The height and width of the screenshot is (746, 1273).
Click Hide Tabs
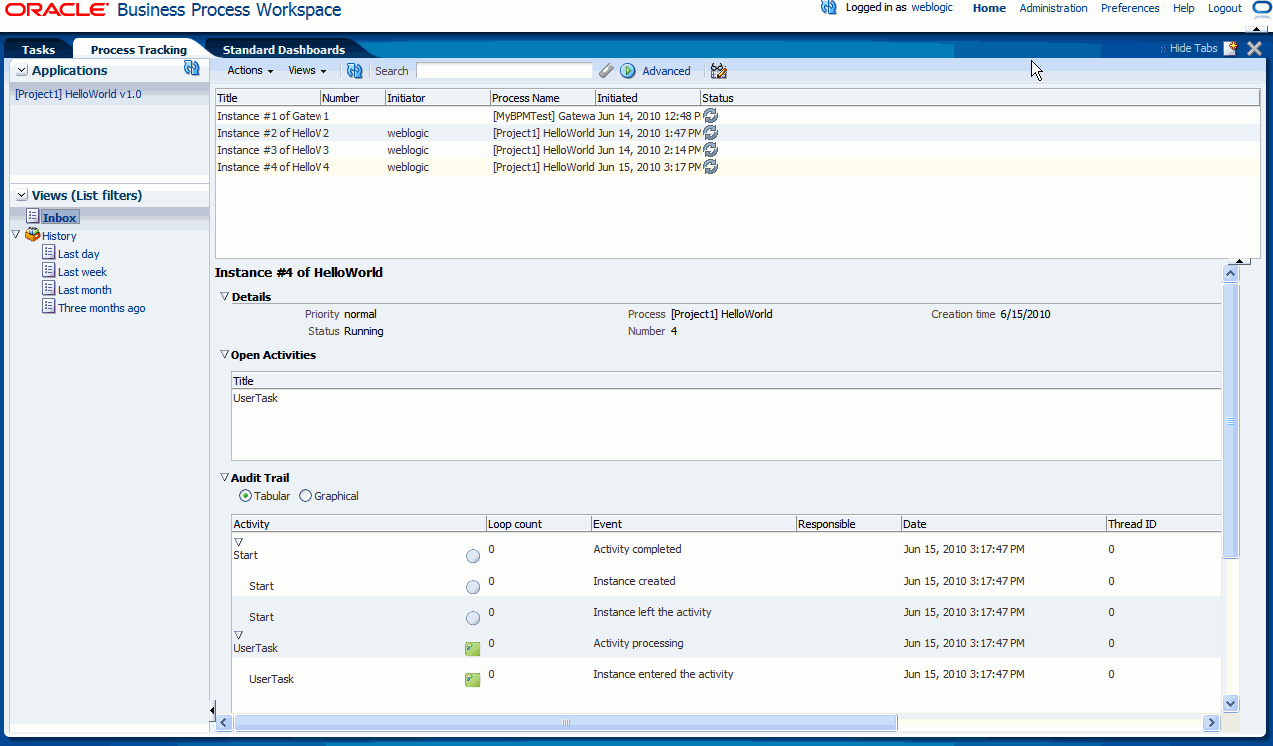(1193, 48)
